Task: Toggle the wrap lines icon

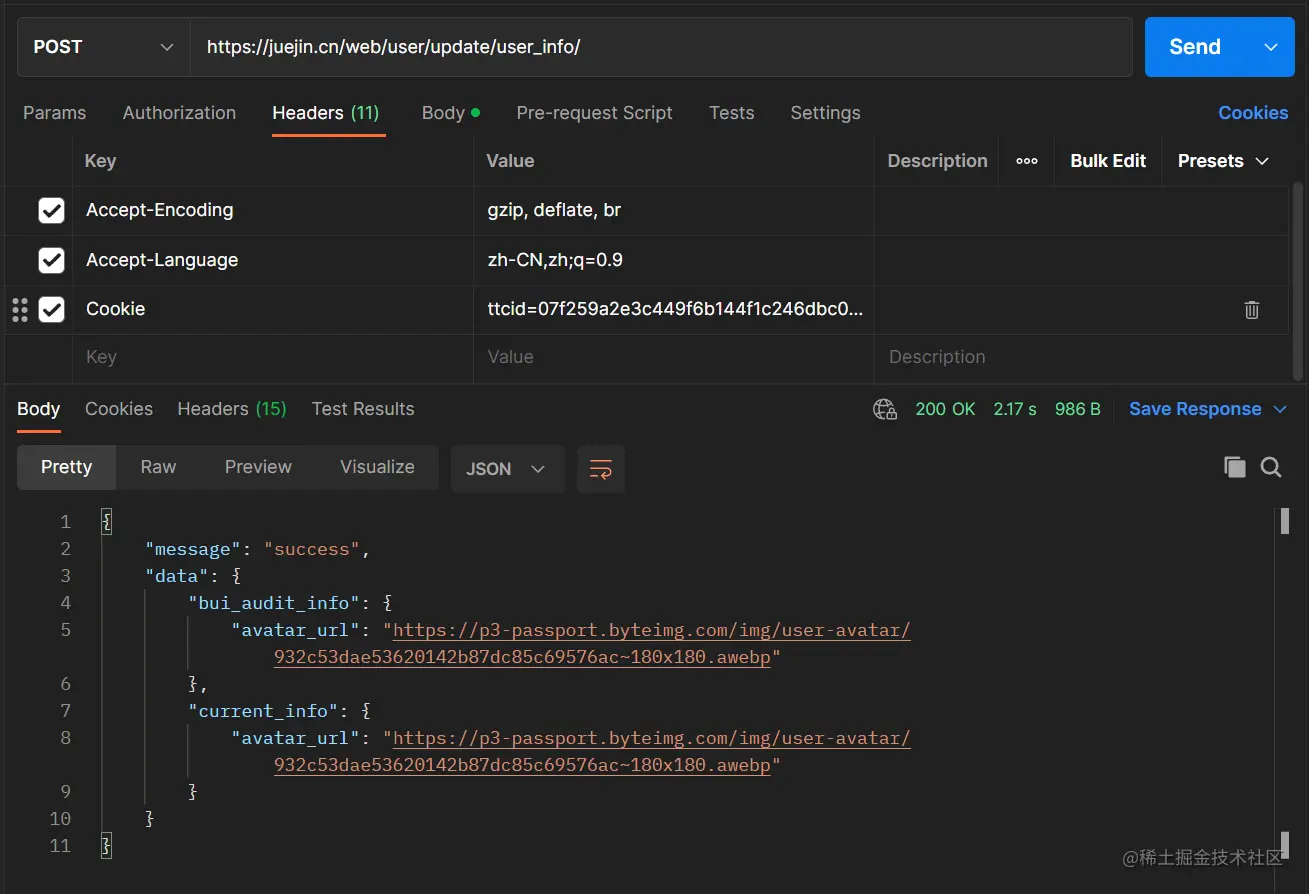Action: pos(601,469)
